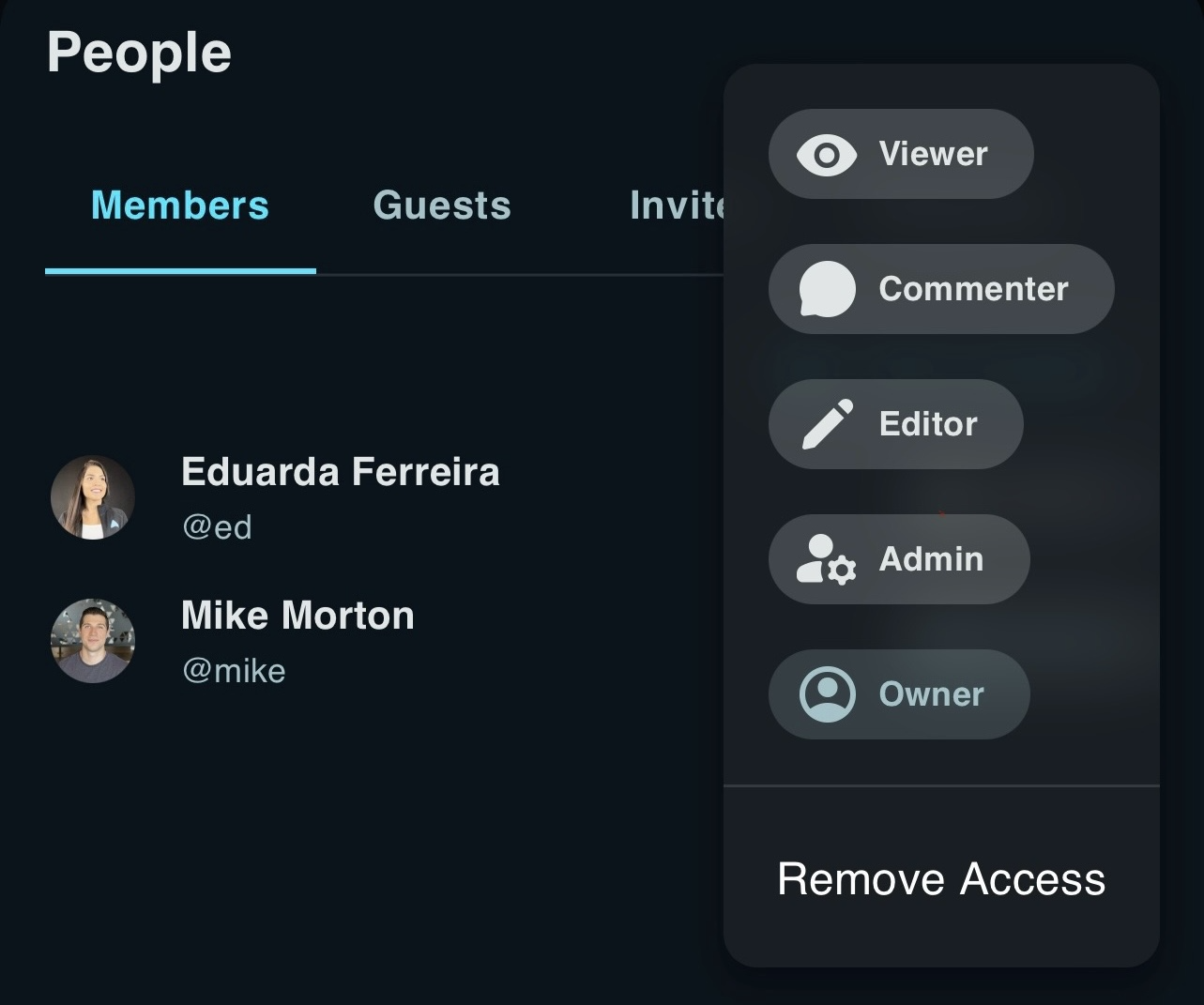Click the @mike username handle
The width and height of the screenshot is (1204, 1005).
pyautogui.click(x=234, y=671)
